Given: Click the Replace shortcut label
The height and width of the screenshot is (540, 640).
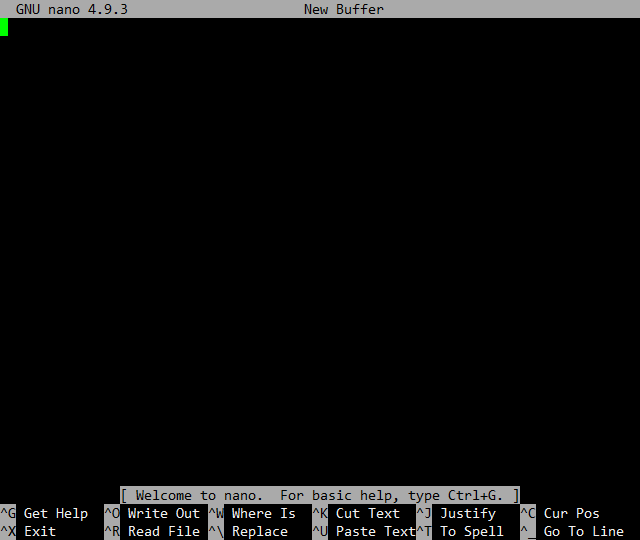Looking at the screenshot, I should [x=260, y=531].
